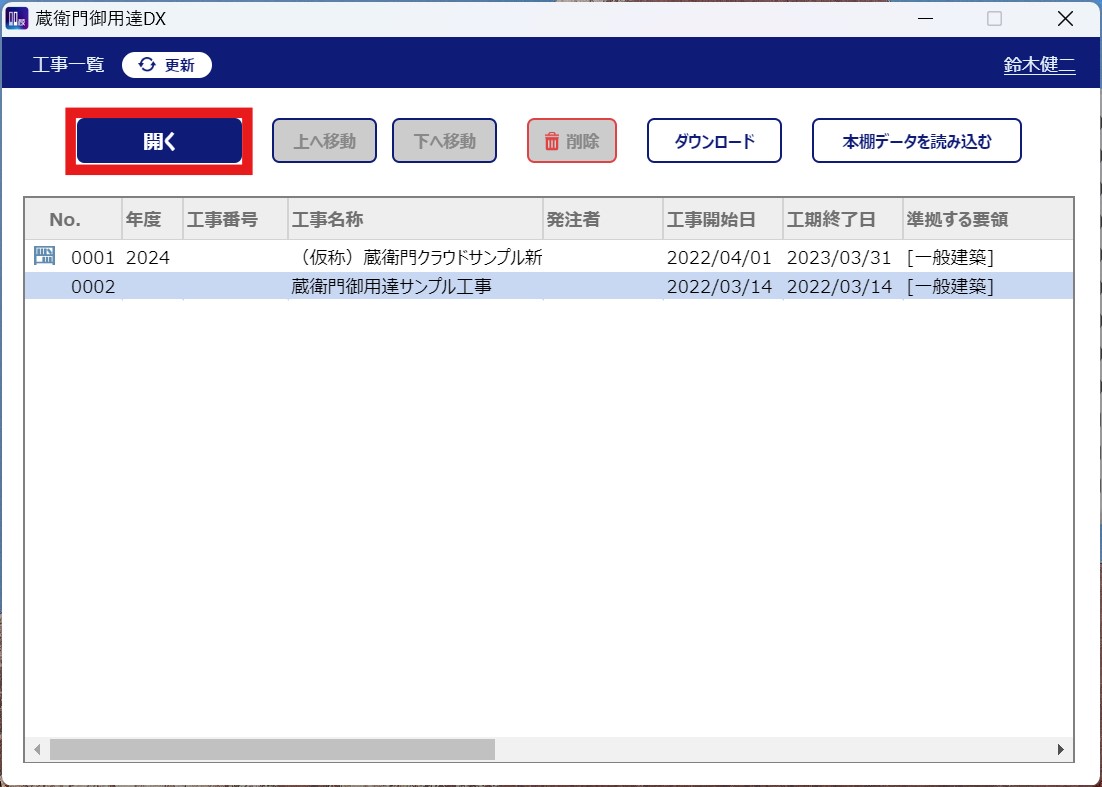The width and height of the screenshot is (1102, 787).
Task: Sort by No. column header
Action: pyautogui.click(x=73, y=219)
